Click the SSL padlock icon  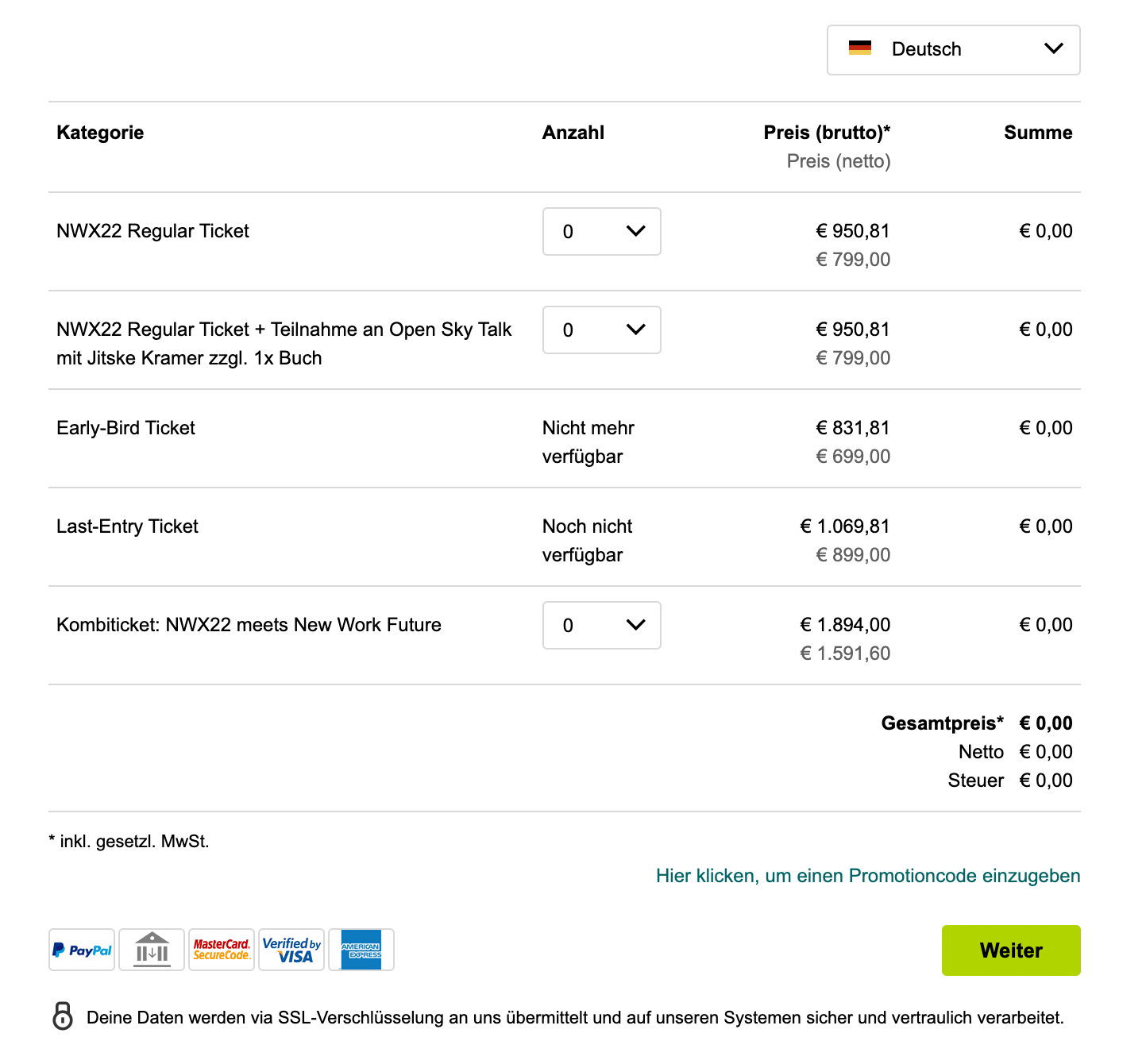63,1016
